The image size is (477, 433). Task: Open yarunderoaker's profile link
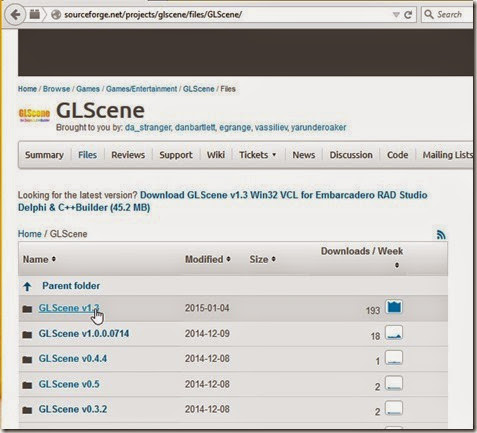click(319, 127)
